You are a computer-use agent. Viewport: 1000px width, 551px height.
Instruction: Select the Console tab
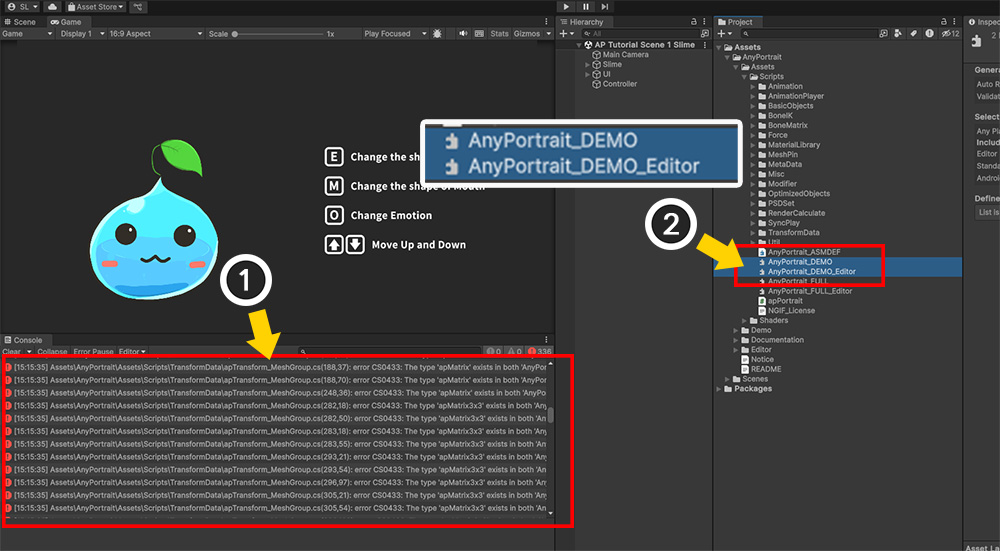tap(24, 340)
